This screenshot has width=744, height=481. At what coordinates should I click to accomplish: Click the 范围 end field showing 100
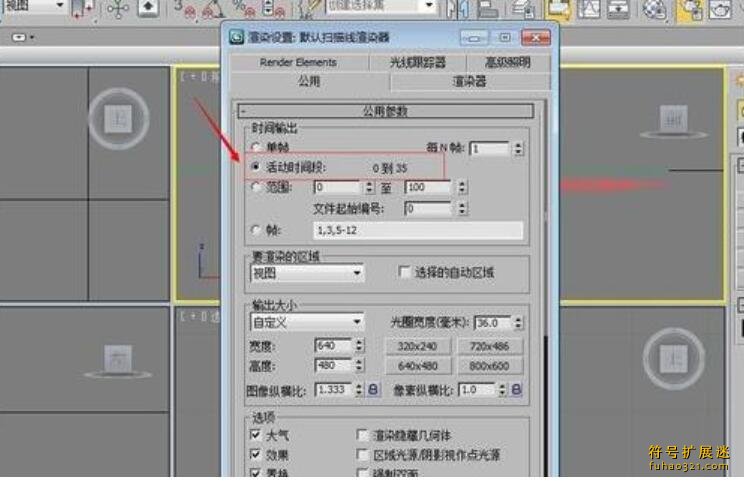(x=430, y=187)
